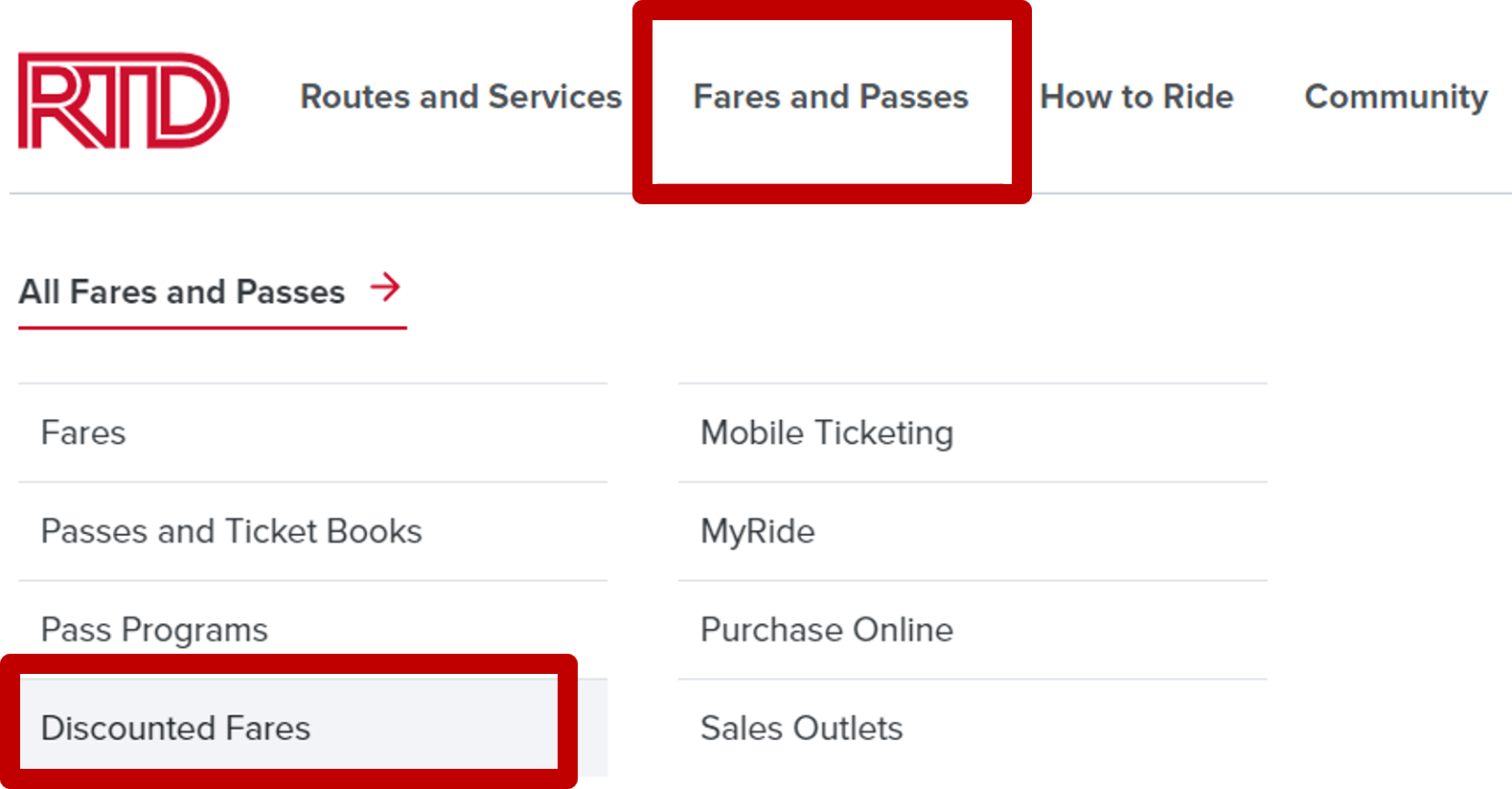Return home via the red RTD logo
The image size is (1512, 789).
[124, 101]
